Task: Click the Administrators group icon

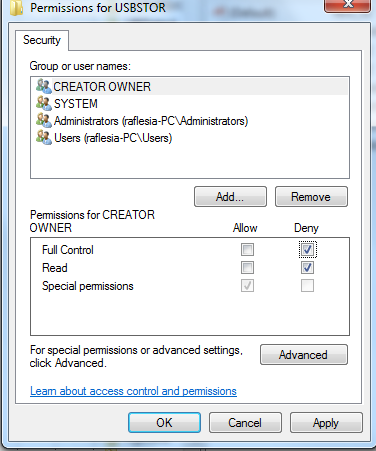Action: [x=44, y=120]
